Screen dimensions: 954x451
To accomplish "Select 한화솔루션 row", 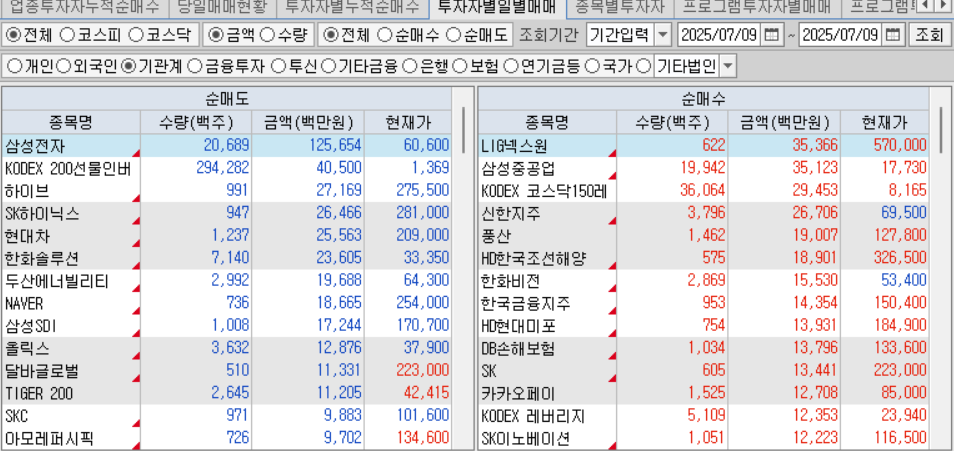I will pos(227,258).
